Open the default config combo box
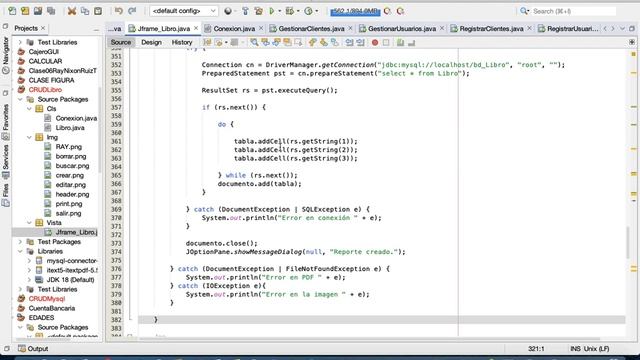The height and width of the screenshot is (360, 640). pyautogui.click(x=184, y=11)
